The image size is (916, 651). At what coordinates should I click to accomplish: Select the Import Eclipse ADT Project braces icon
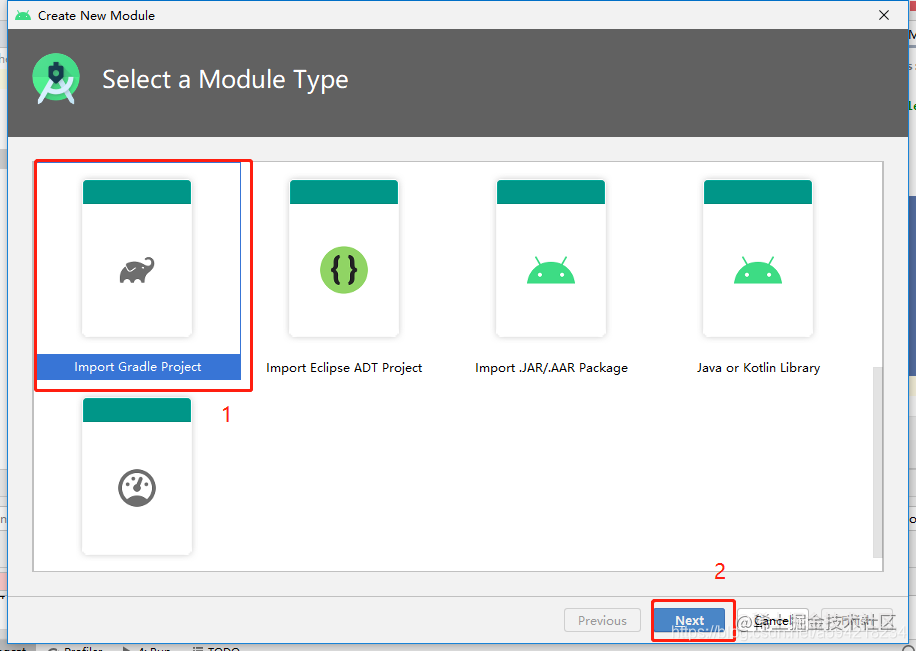click(344, 270)
